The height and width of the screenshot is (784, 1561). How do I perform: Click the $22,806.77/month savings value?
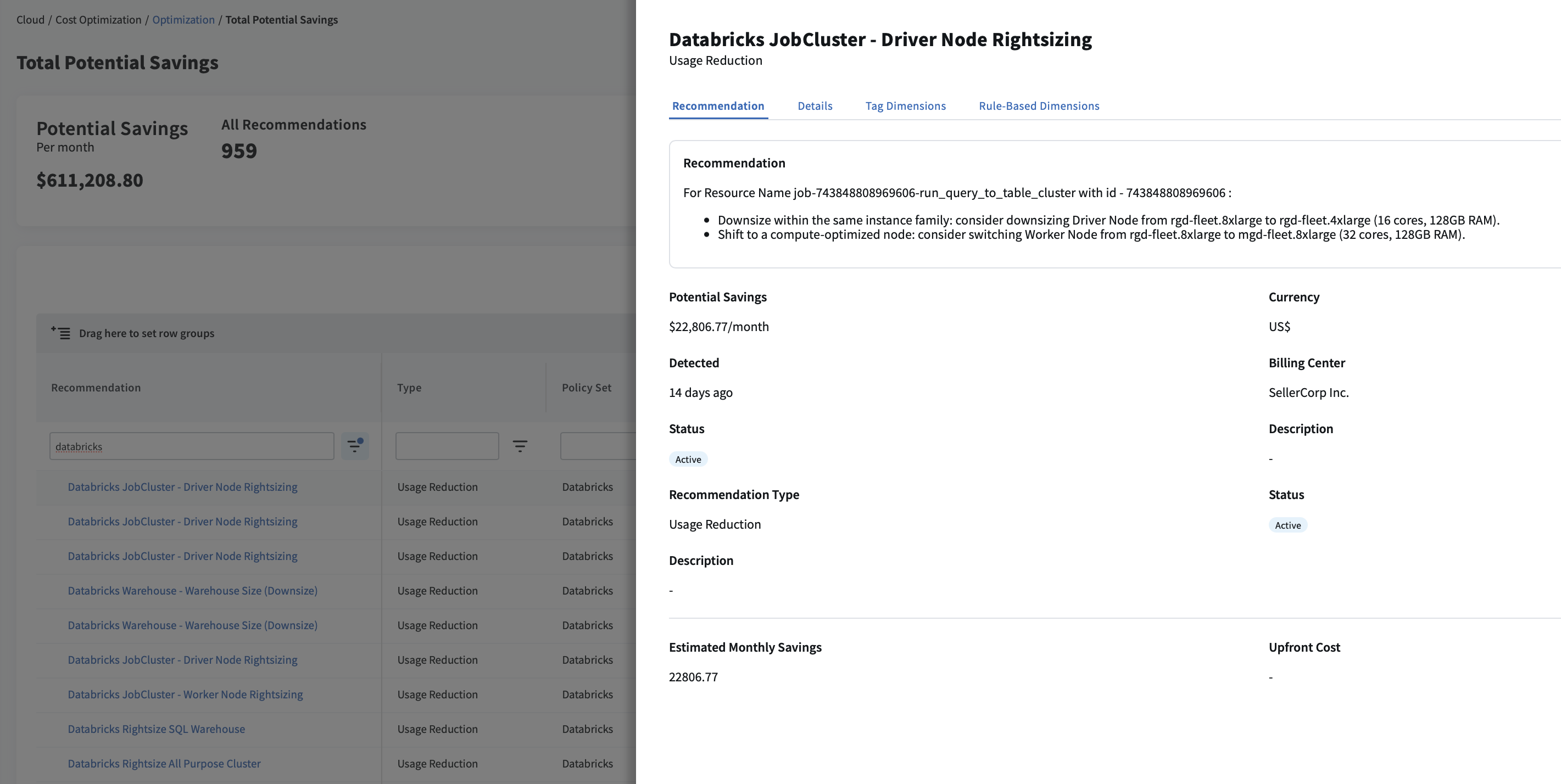(x=718, y=327)
